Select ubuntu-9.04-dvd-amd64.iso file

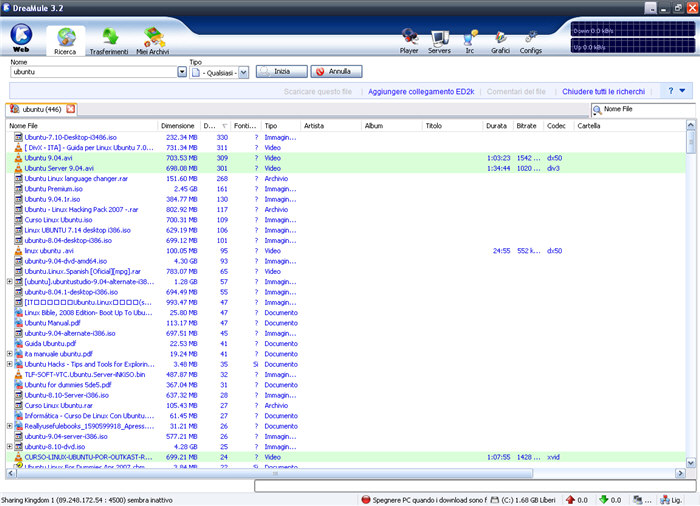[65, 261]
